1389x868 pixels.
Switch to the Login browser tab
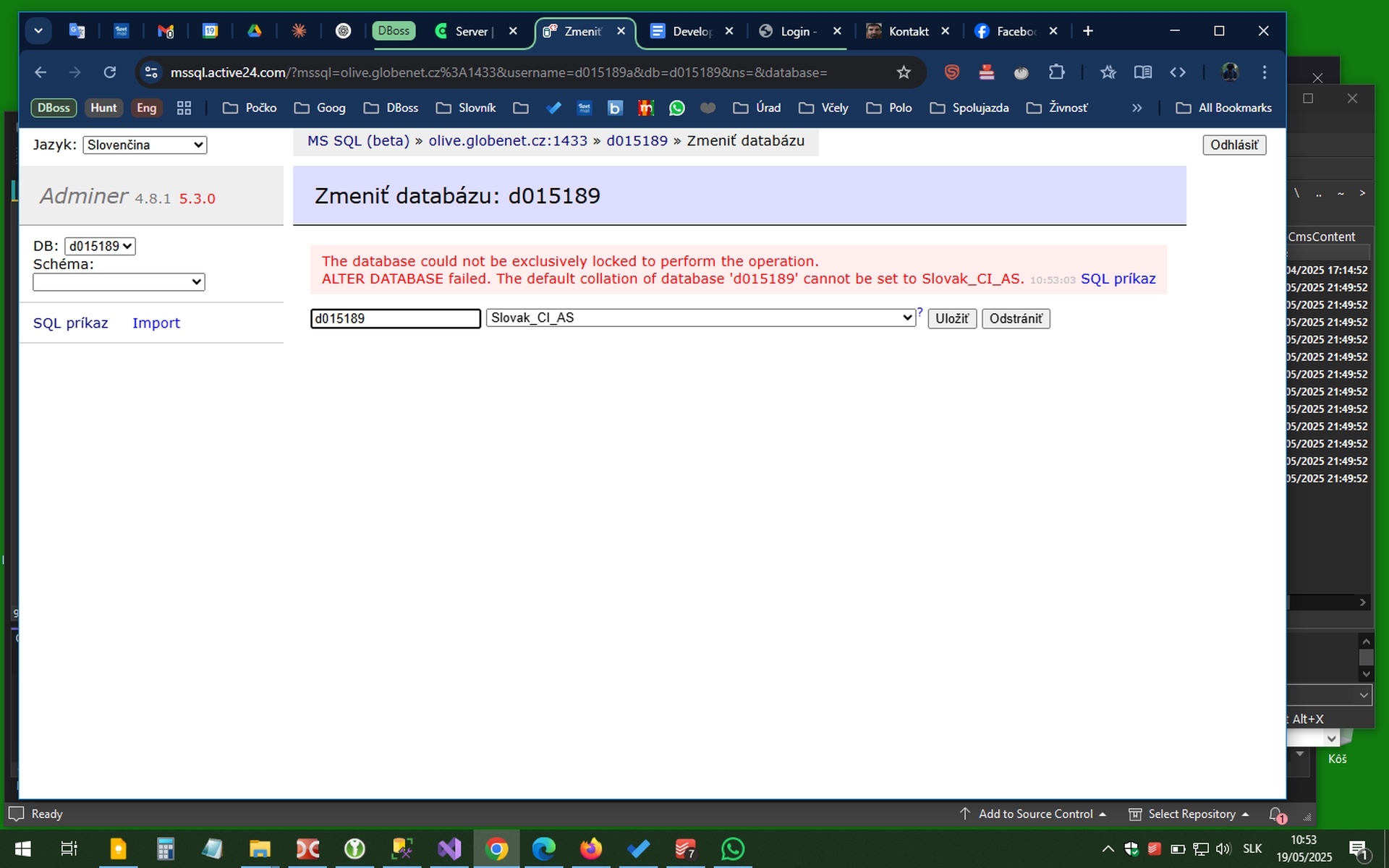[796, 31]
